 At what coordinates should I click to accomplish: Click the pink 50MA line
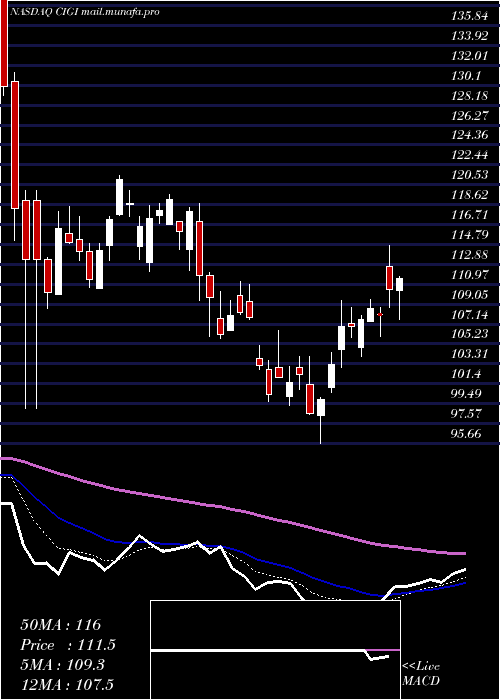click(232, 509)
